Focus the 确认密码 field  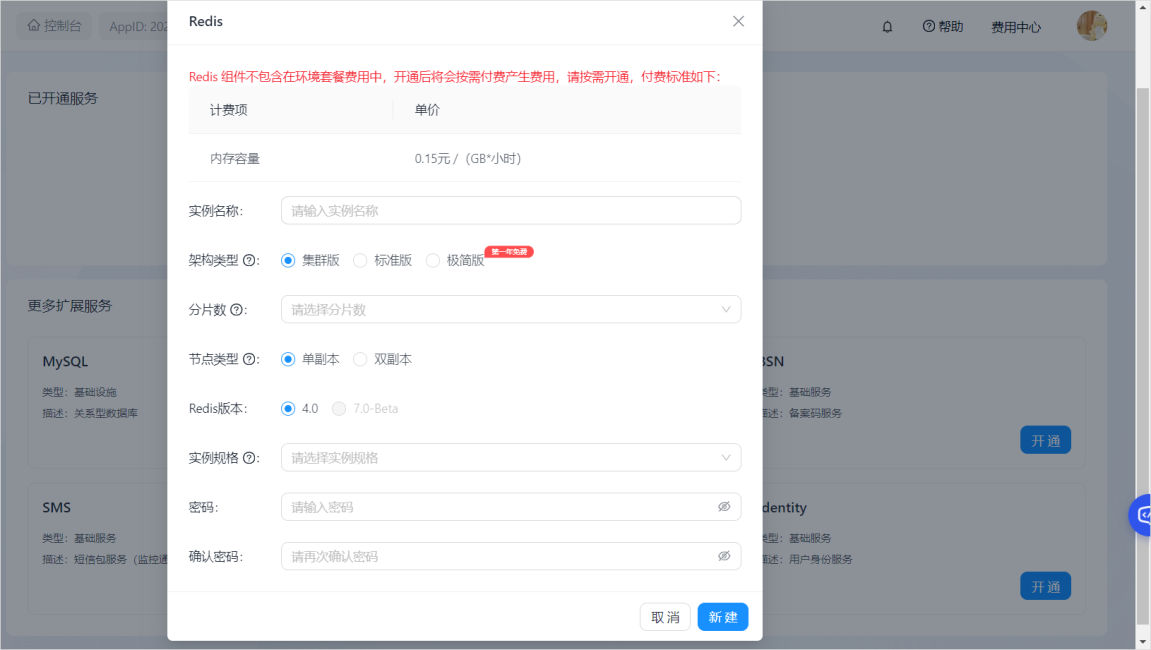[x=511, y=556]
